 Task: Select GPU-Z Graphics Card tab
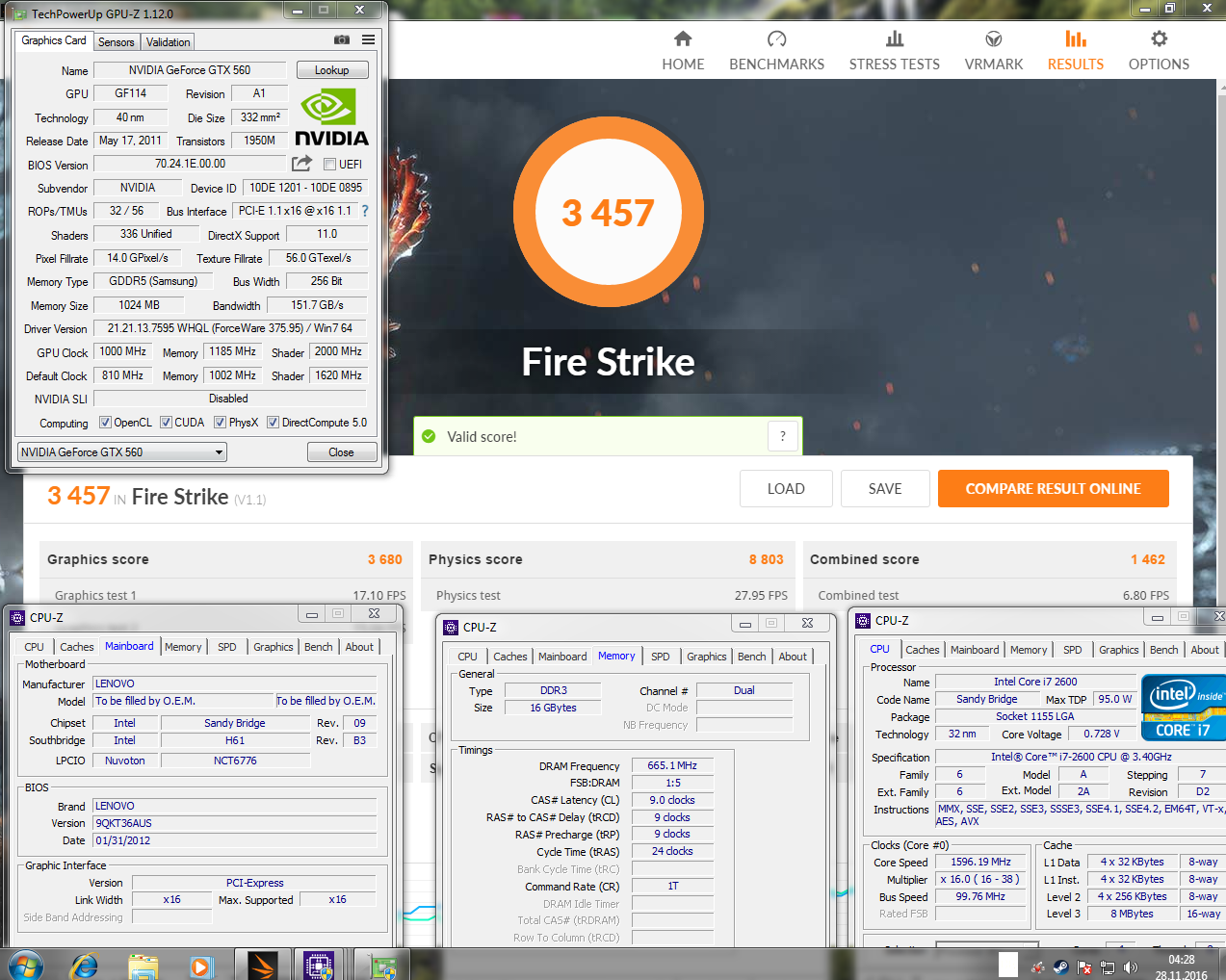coord(54,40)
